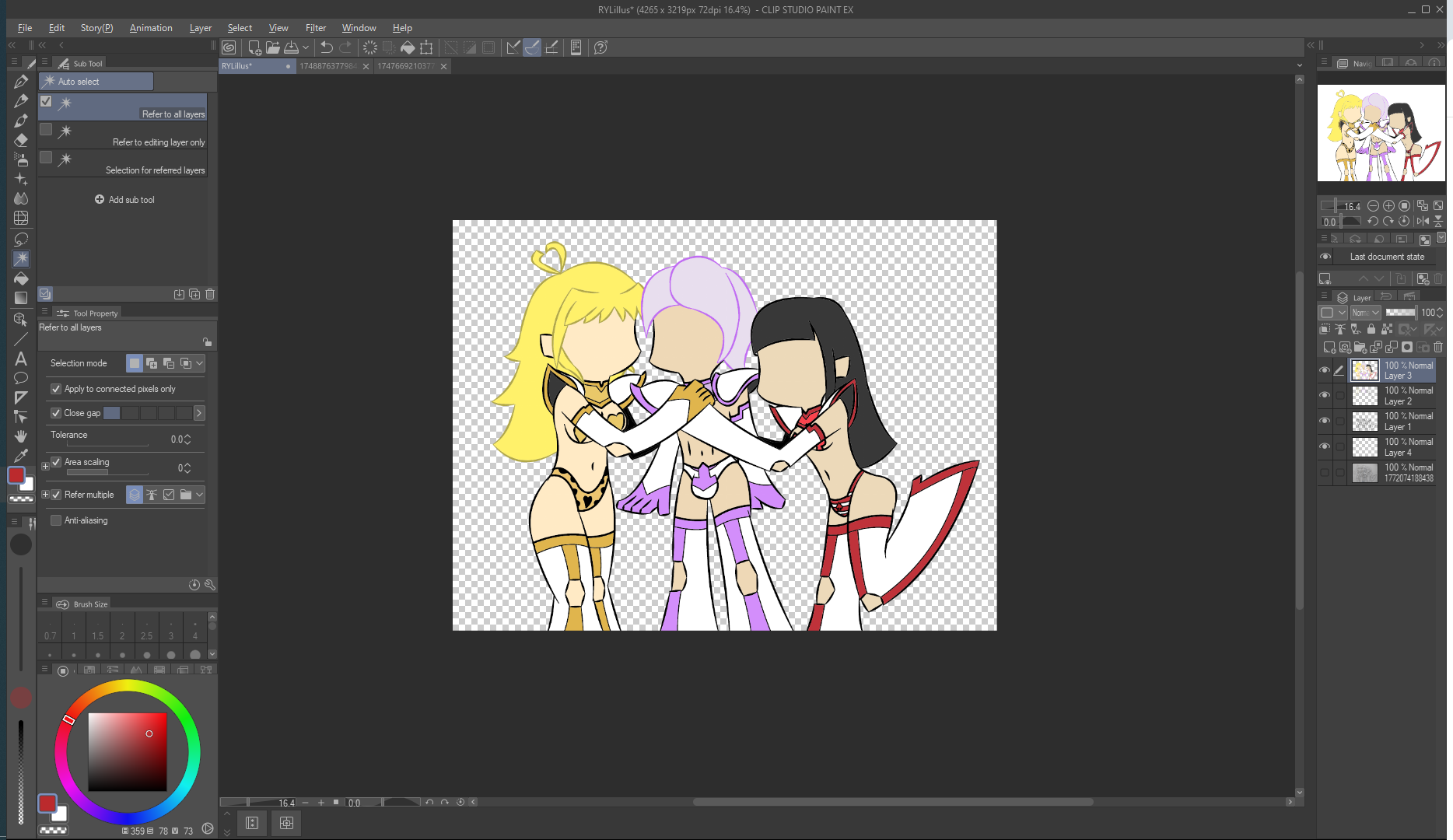This screenshot has height=840, width=1453.
Task: Uncheck Apply to connected pixels only
Action: pyautogui.click(x=56, y=389)
